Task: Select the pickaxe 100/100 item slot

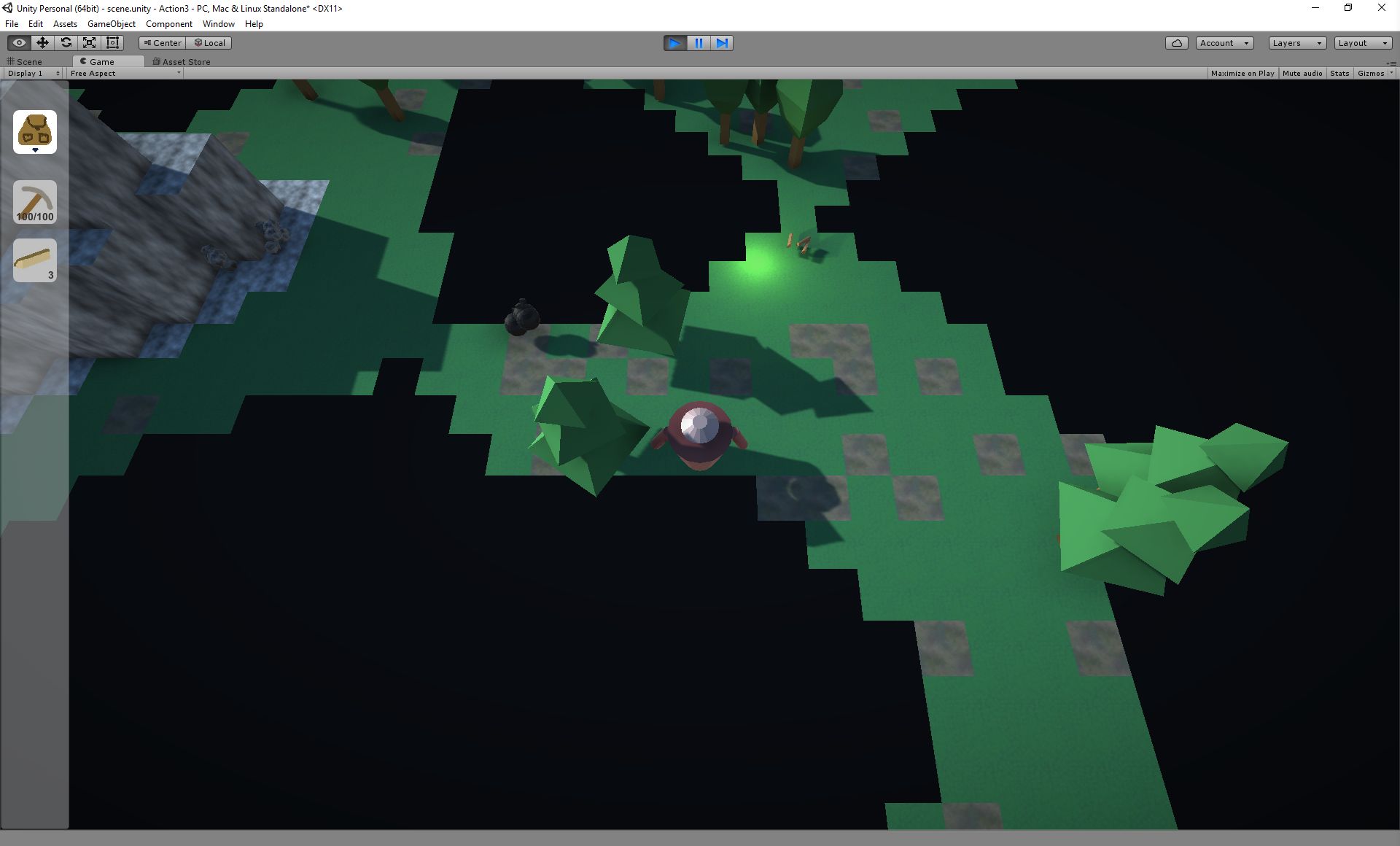Action: [x=35, y=202]
